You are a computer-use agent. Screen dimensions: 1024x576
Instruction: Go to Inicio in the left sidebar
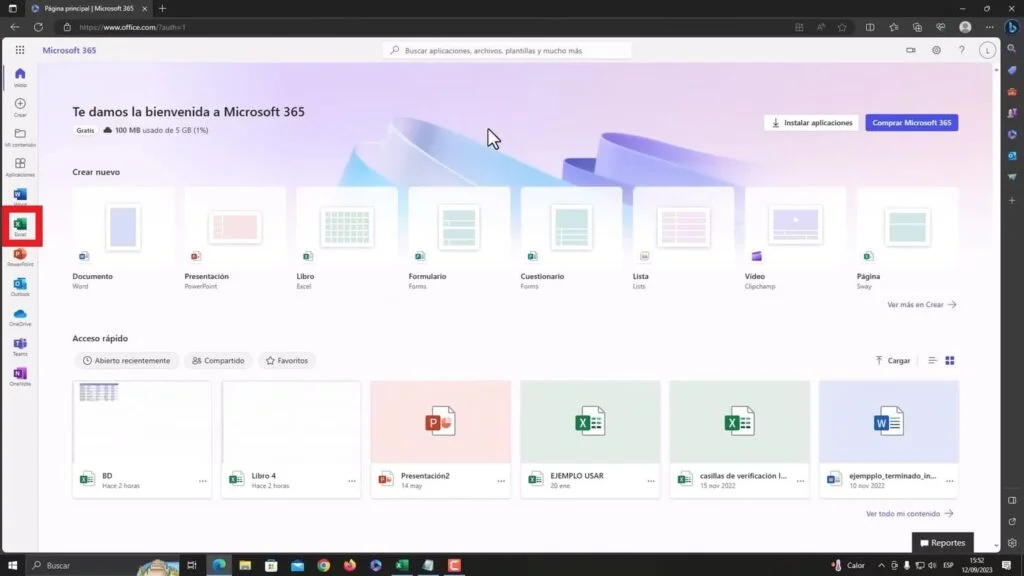coord(20,77)
